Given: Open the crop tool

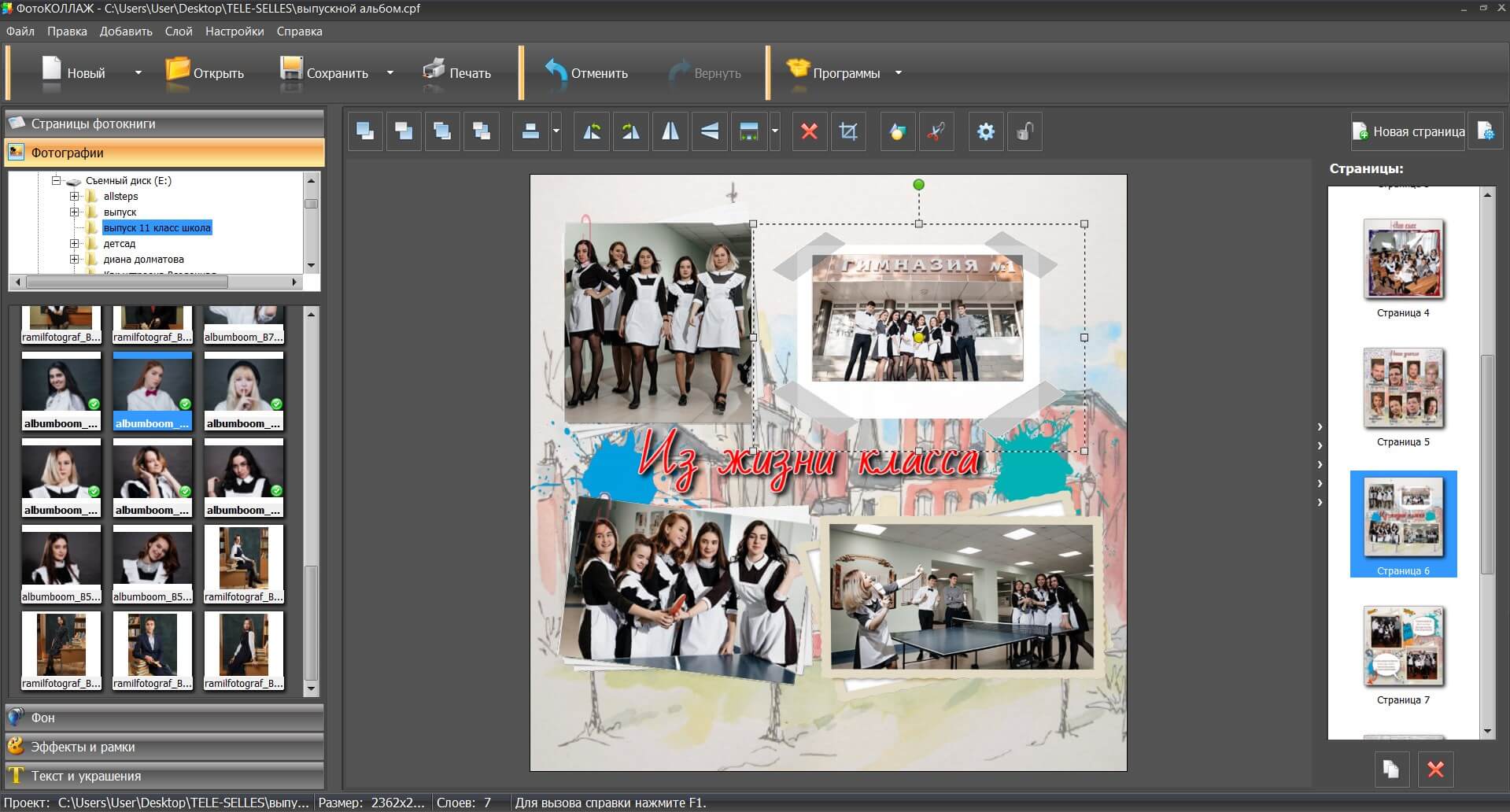Looking at the screenshot, I should click(x=848, y=131).
